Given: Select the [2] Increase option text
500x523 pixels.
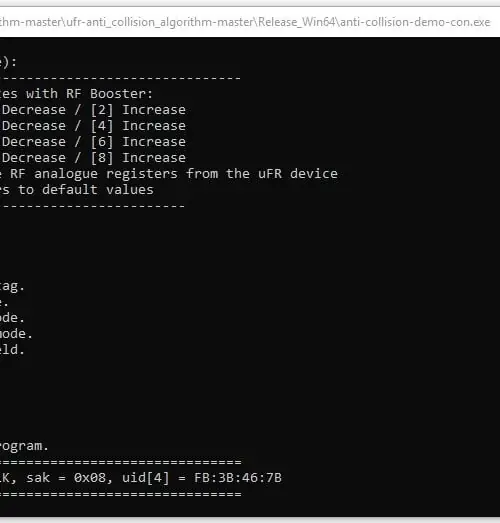Looking at the screenshot, I should click(x=138, y=110).
